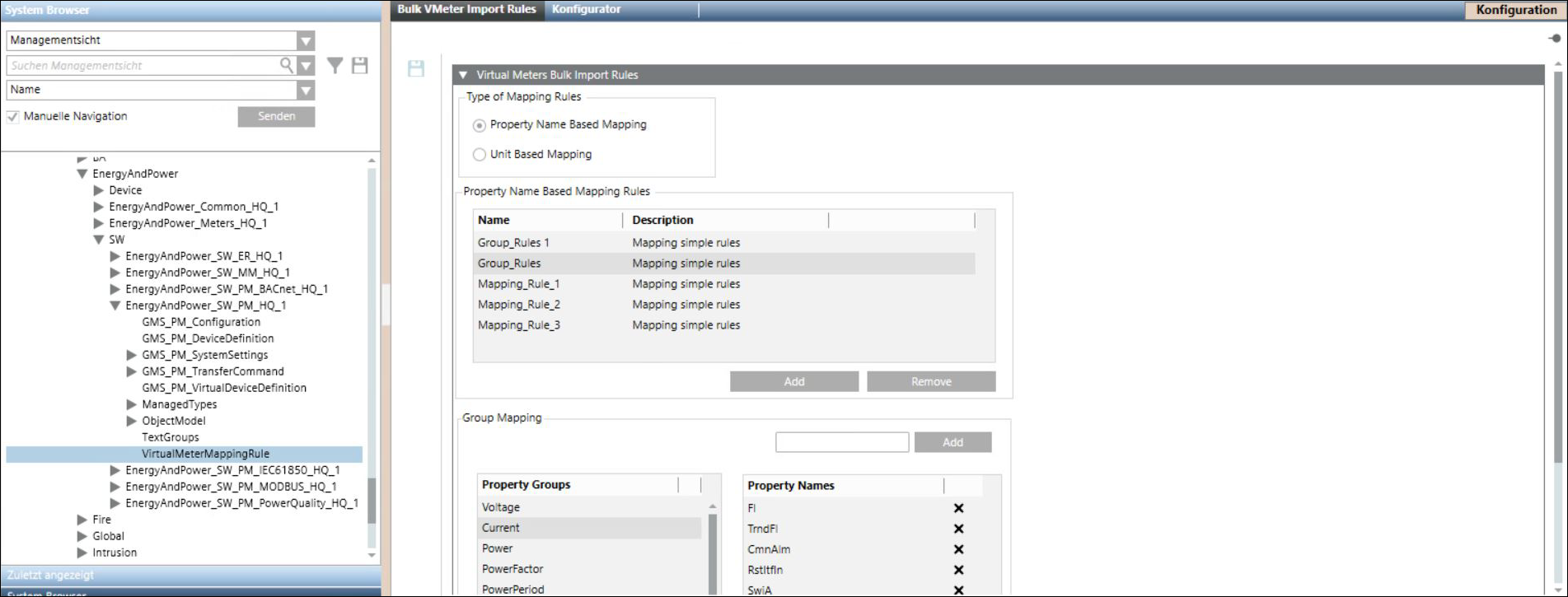Switch to the Konfigurator tab
The width and height of the screenshot is (1568, 597).
586,10
